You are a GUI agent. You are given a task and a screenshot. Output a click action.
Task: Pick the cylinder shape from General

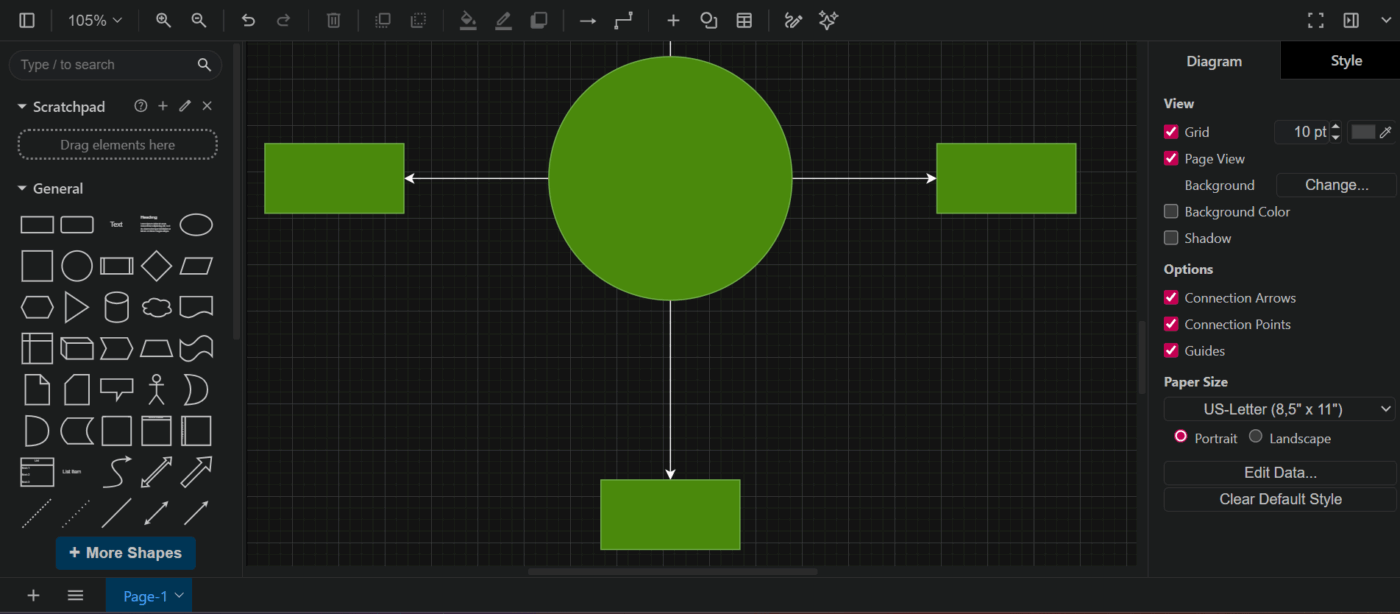click(117, 307)
